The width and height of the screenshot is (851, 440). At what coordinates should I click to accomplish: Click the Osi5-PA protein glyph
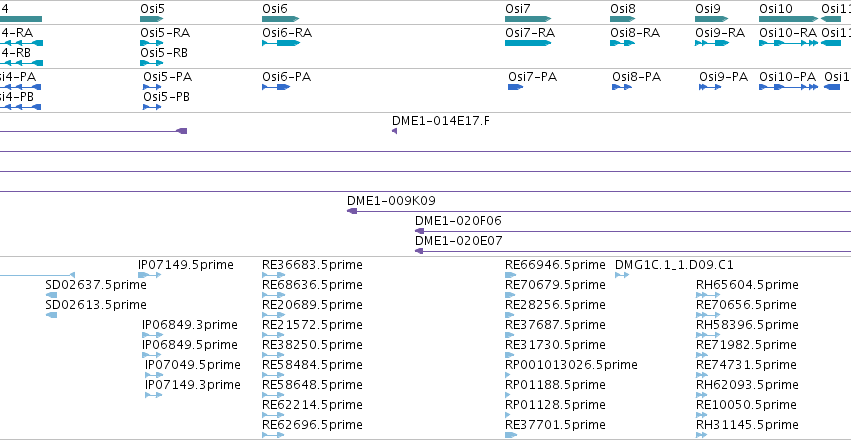pos(152,87)
